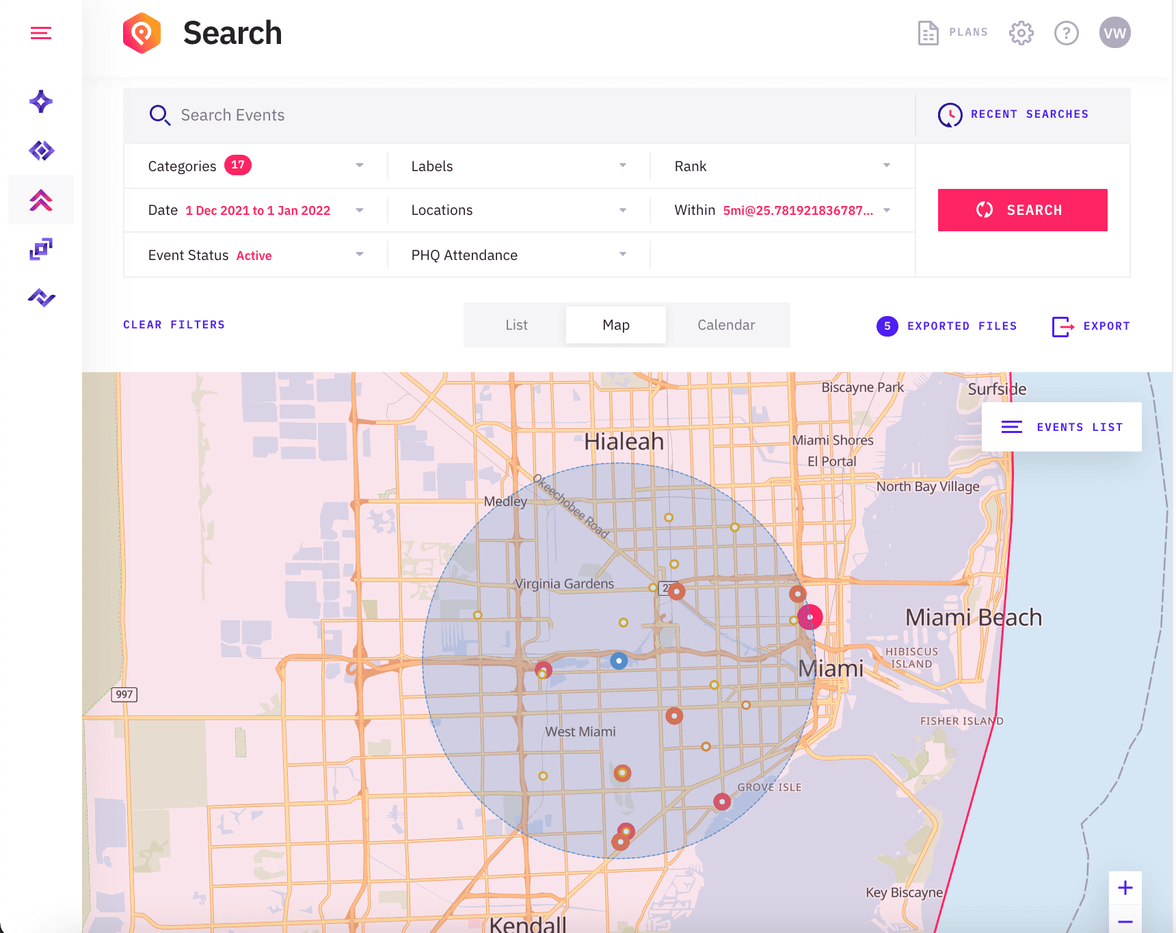Viewport: 1176px width, 933px height.
Task: Select the top sparkle icon in the left sidebar
Action: tap(40, 101)
